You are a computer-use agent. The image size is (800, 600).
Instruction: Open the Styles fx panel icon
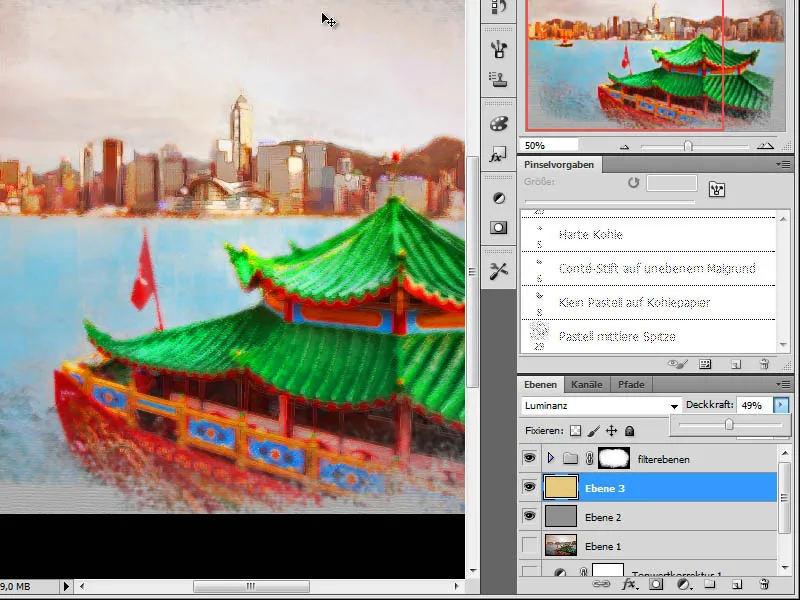point(498,155)
